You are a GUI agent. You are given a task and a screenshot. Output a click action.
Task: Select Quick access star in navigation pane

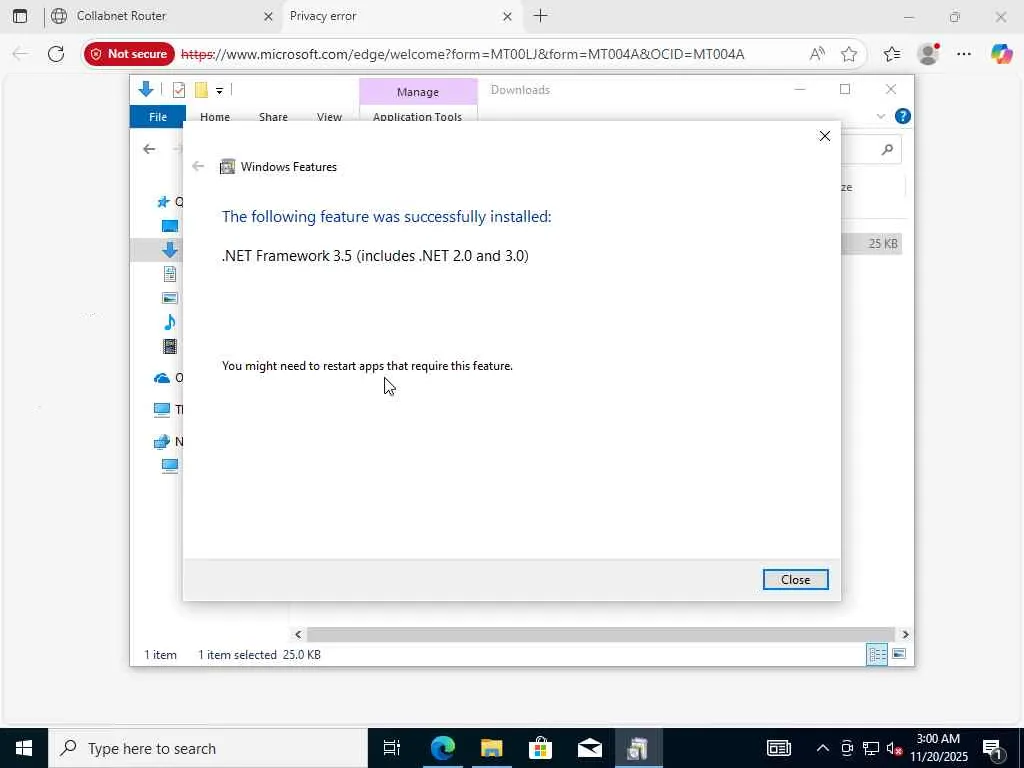[163, 202]
